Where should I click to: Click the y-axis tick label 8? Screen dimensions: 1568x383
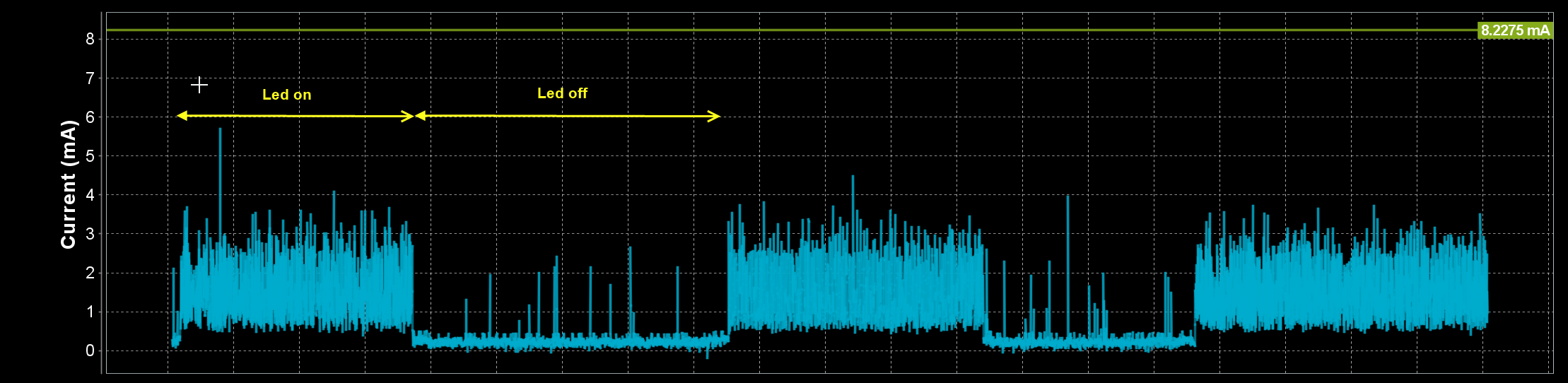[x=90, y=40]
